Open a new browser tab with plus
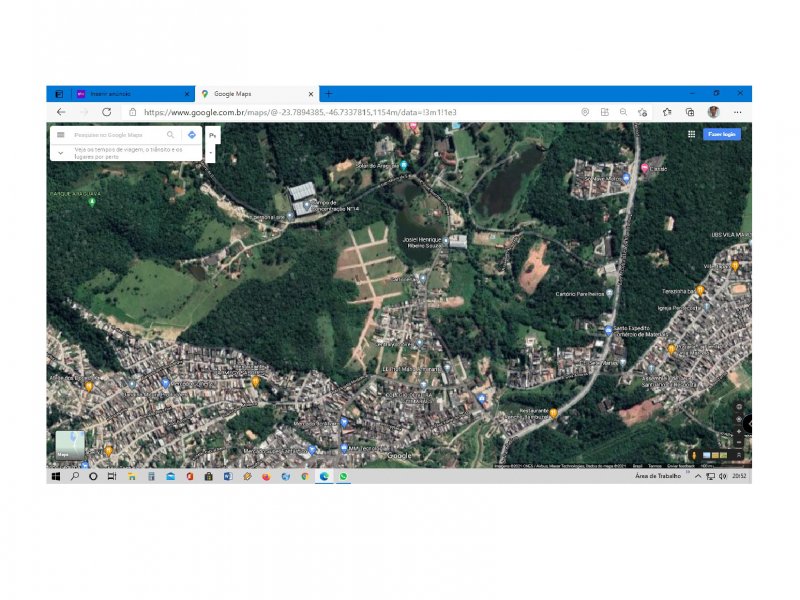This screenshot has height=600, width=800. click(x=329, y=94)
